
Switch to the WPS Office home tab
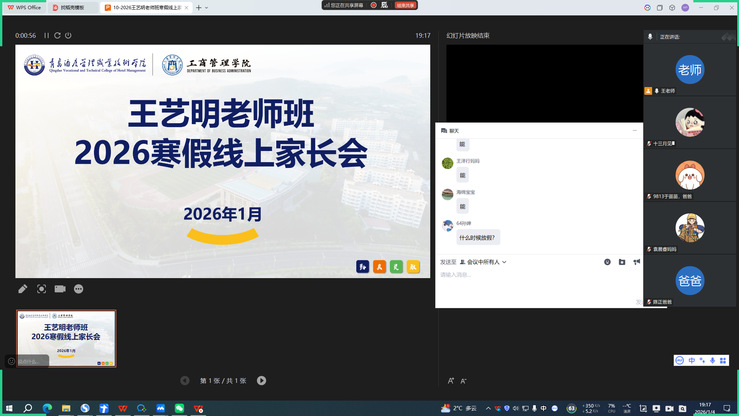(x=23, y=7)
